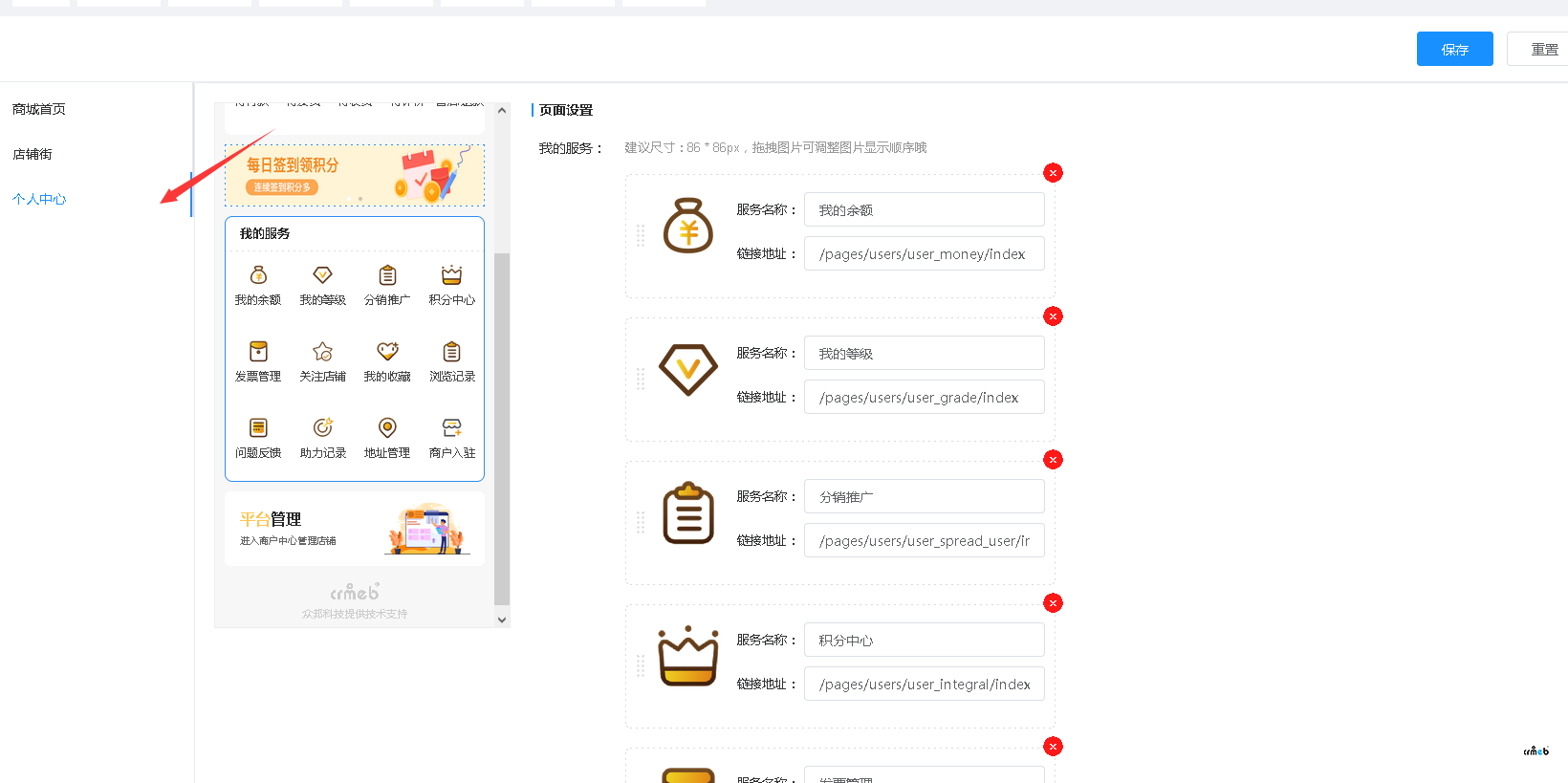Screen dimensions: 1568x783
Task: Click the 关注店铺 star icon in preview
Action: pos(323,352)
